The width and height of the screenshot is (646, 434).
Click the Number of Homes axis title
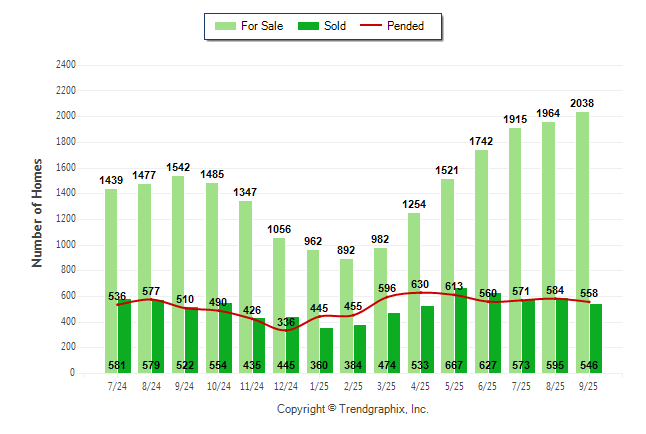click(38, 212)
